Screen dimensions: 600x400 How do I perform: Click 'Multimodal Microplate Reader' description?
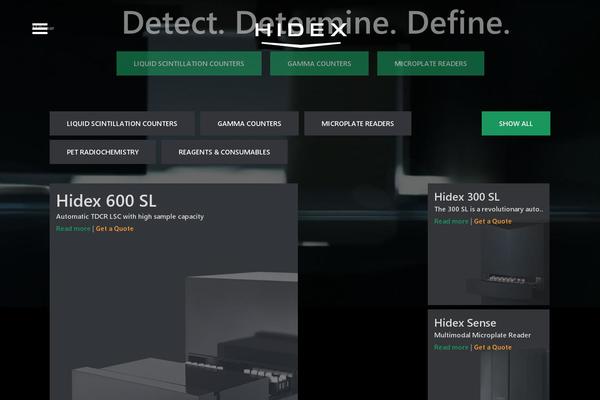tap(482, 335)
